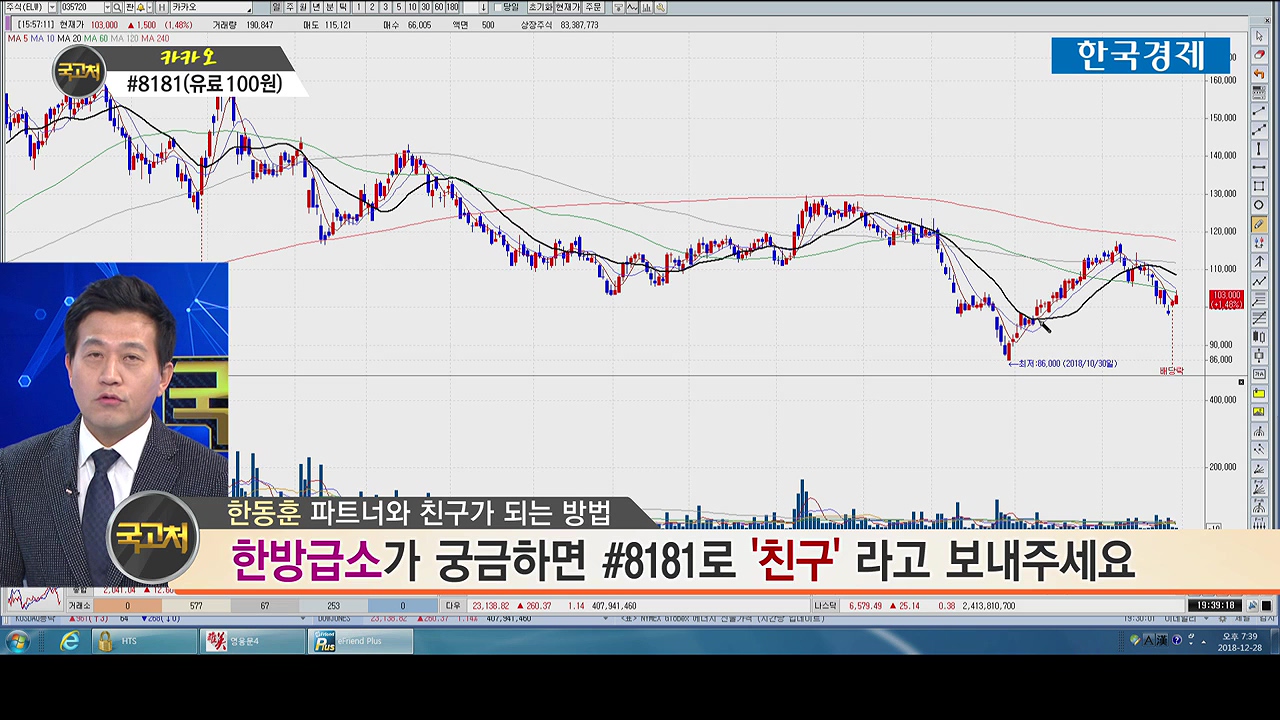Click the bell alert icon in toolbar

pos(141,7)
